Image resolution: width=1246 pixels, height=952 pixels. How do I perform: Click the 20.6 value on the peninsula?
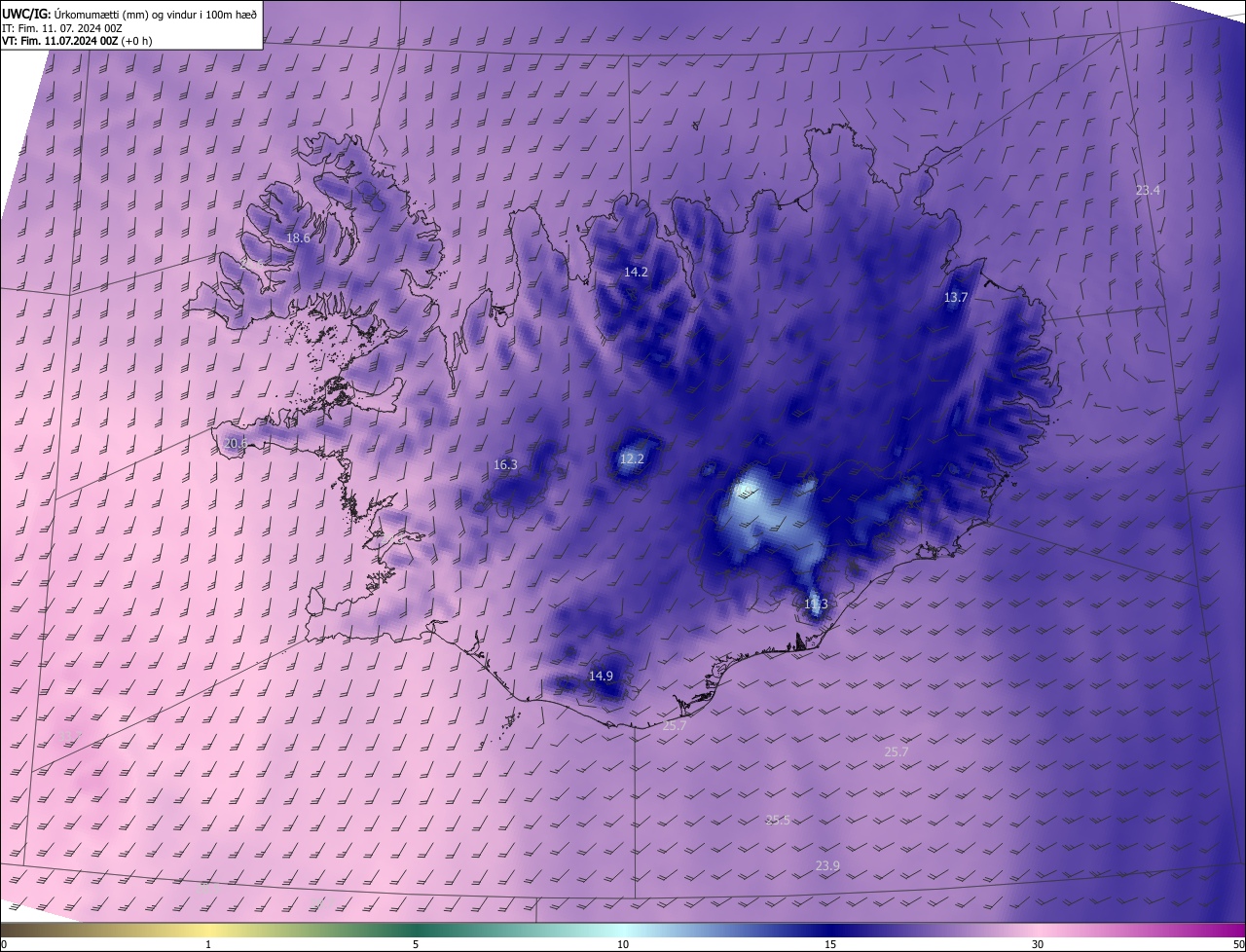(235, 443)
